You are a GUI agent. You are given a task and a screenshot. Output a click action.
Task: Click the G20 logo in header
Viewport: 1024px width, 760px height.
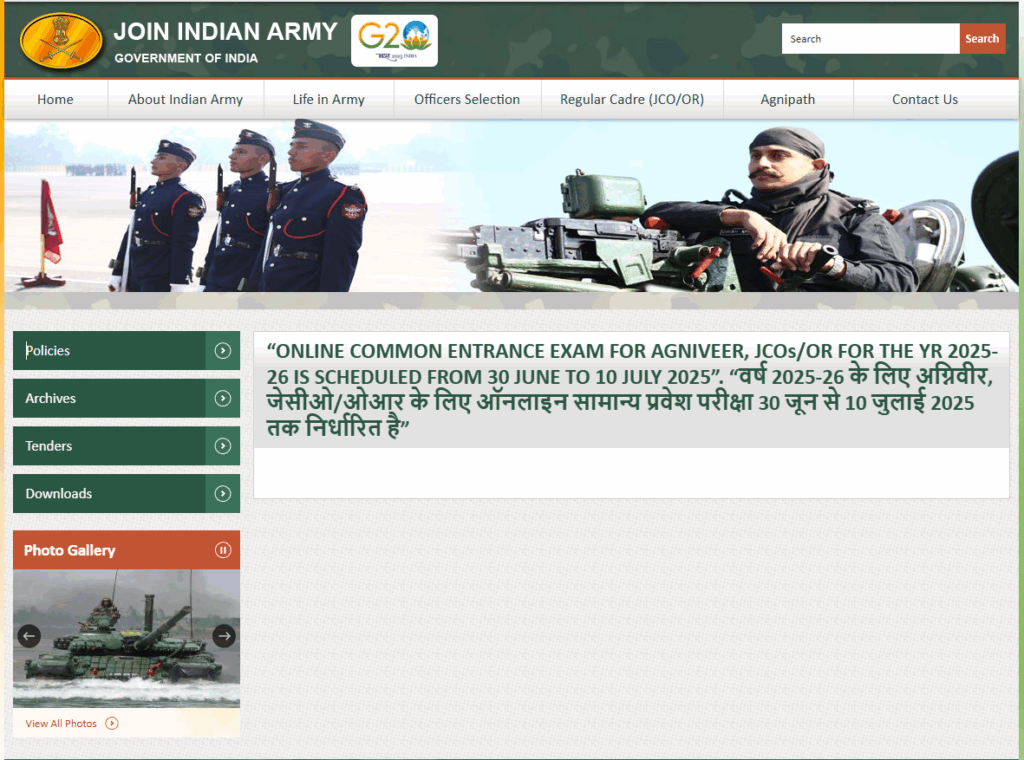coord(394,41)
